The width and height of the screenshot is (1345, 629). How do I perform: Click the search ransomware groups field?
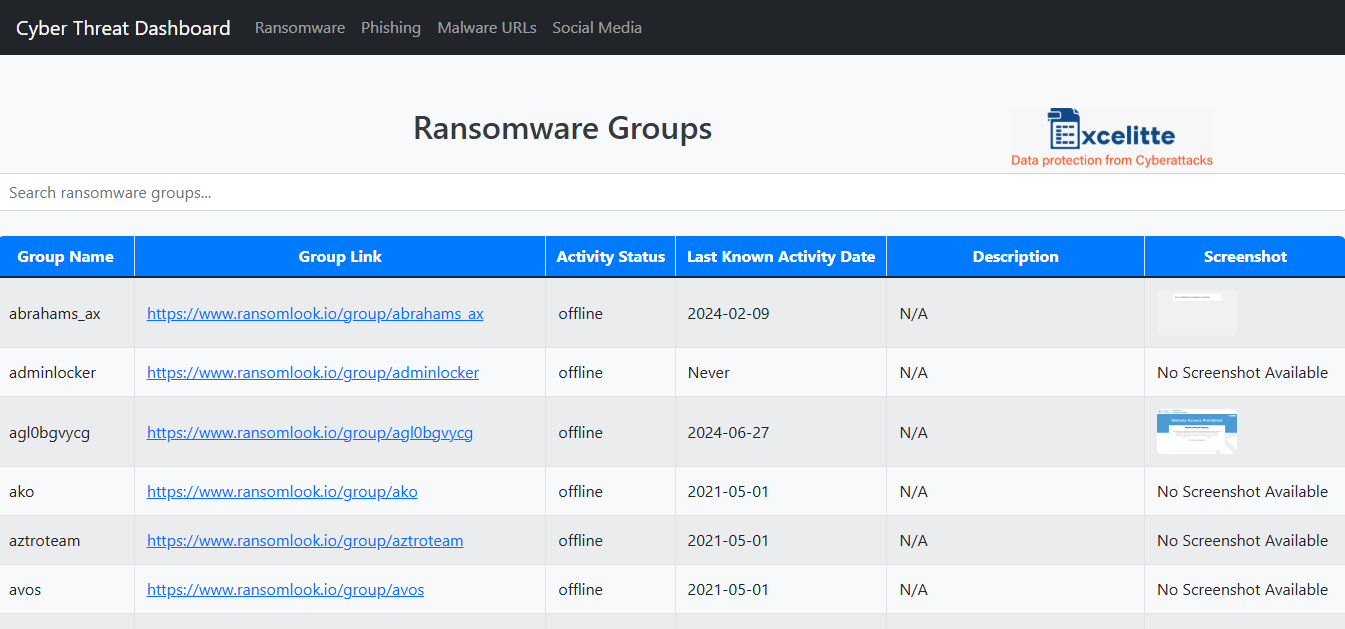(400, 191)
